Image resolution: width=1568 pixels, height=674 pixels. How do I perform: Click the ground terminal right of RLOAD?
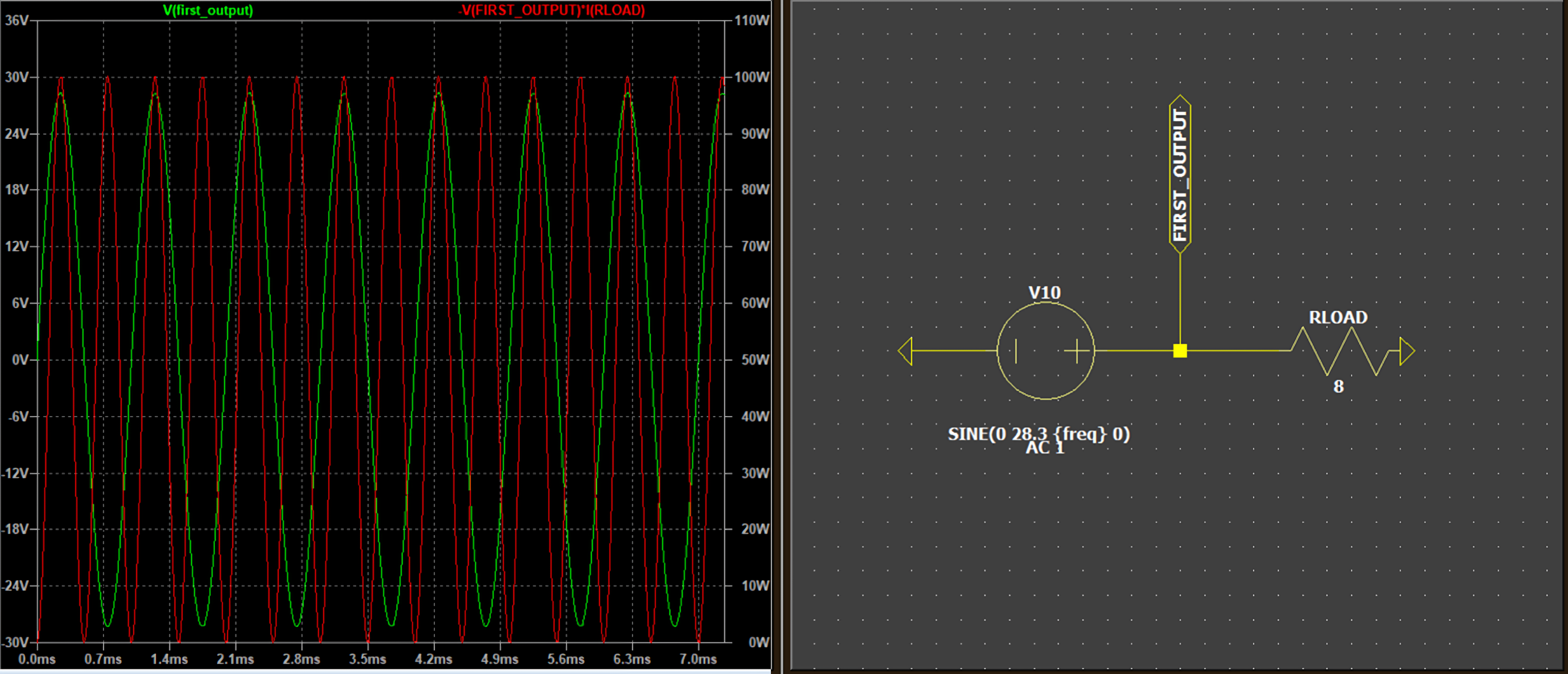click(1407, 351)
